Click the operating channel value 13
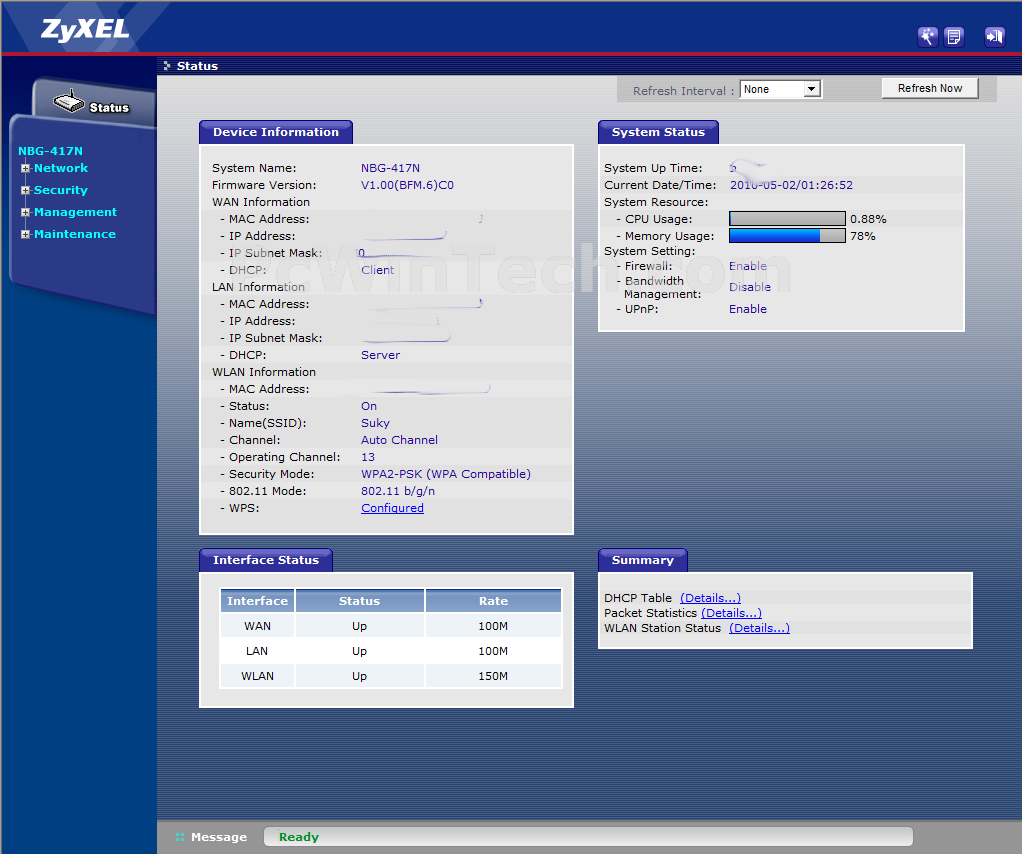The width and height of the screenshot is (1022, 854). click(368, 457)
